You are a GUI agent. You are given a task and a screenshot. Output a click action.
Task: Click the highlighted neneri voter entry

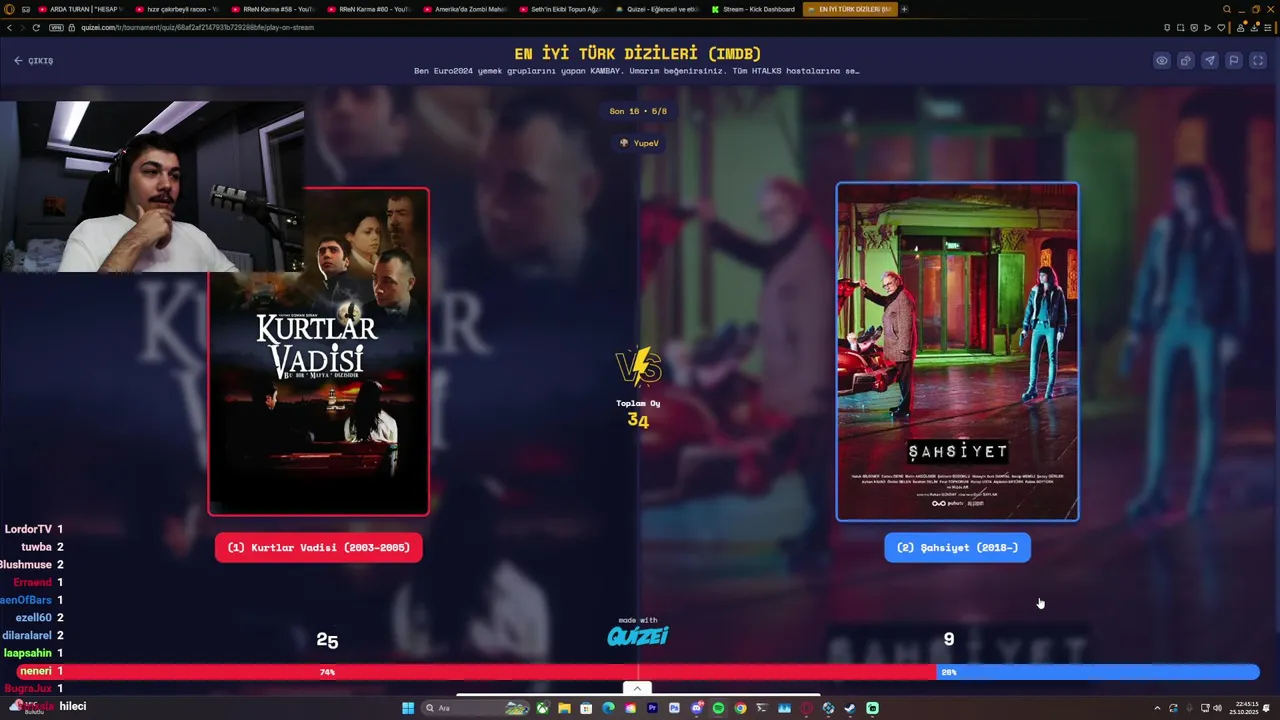coord(41,671)
